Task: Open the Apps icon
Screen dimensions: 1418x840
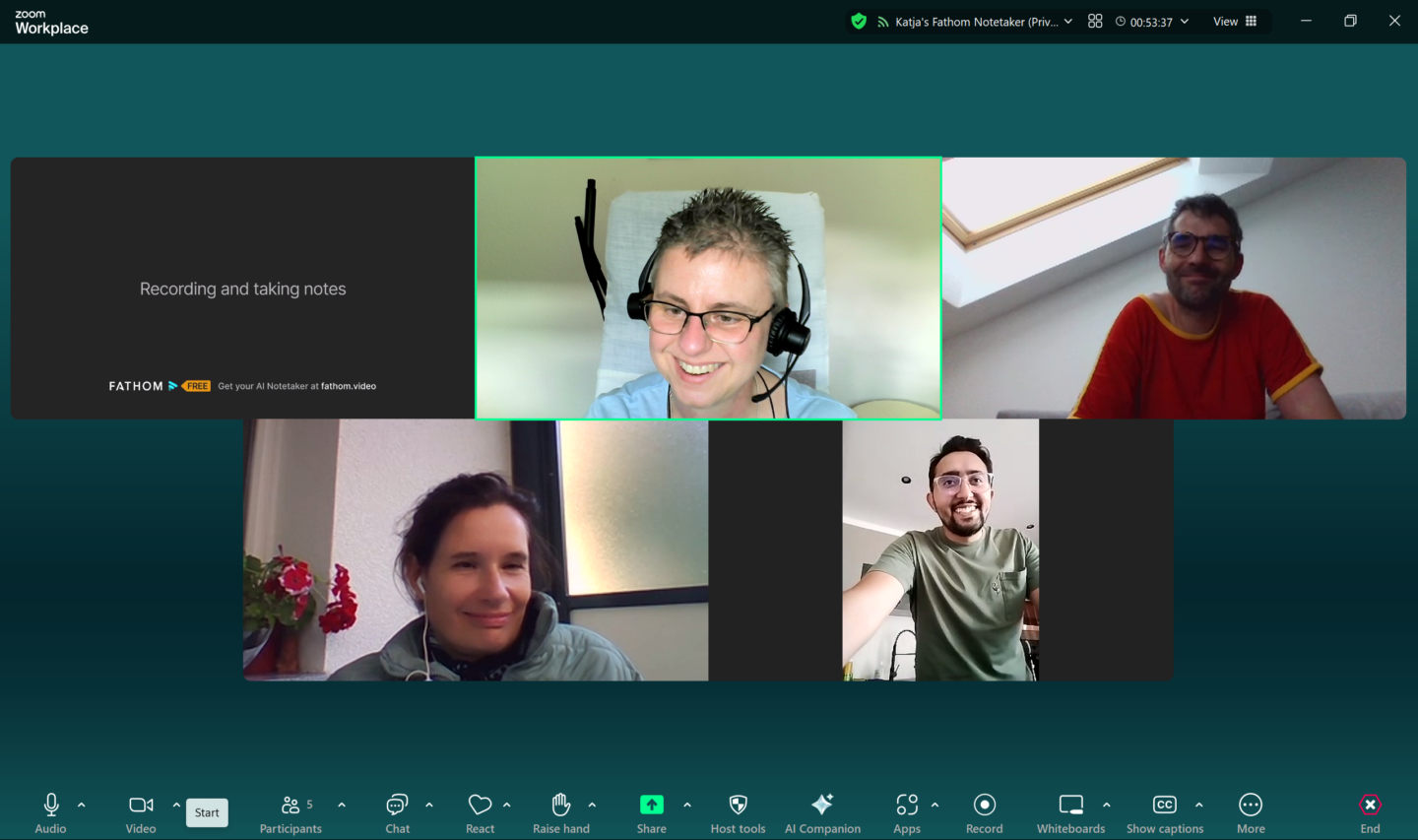Action: [x=907, y=805]
